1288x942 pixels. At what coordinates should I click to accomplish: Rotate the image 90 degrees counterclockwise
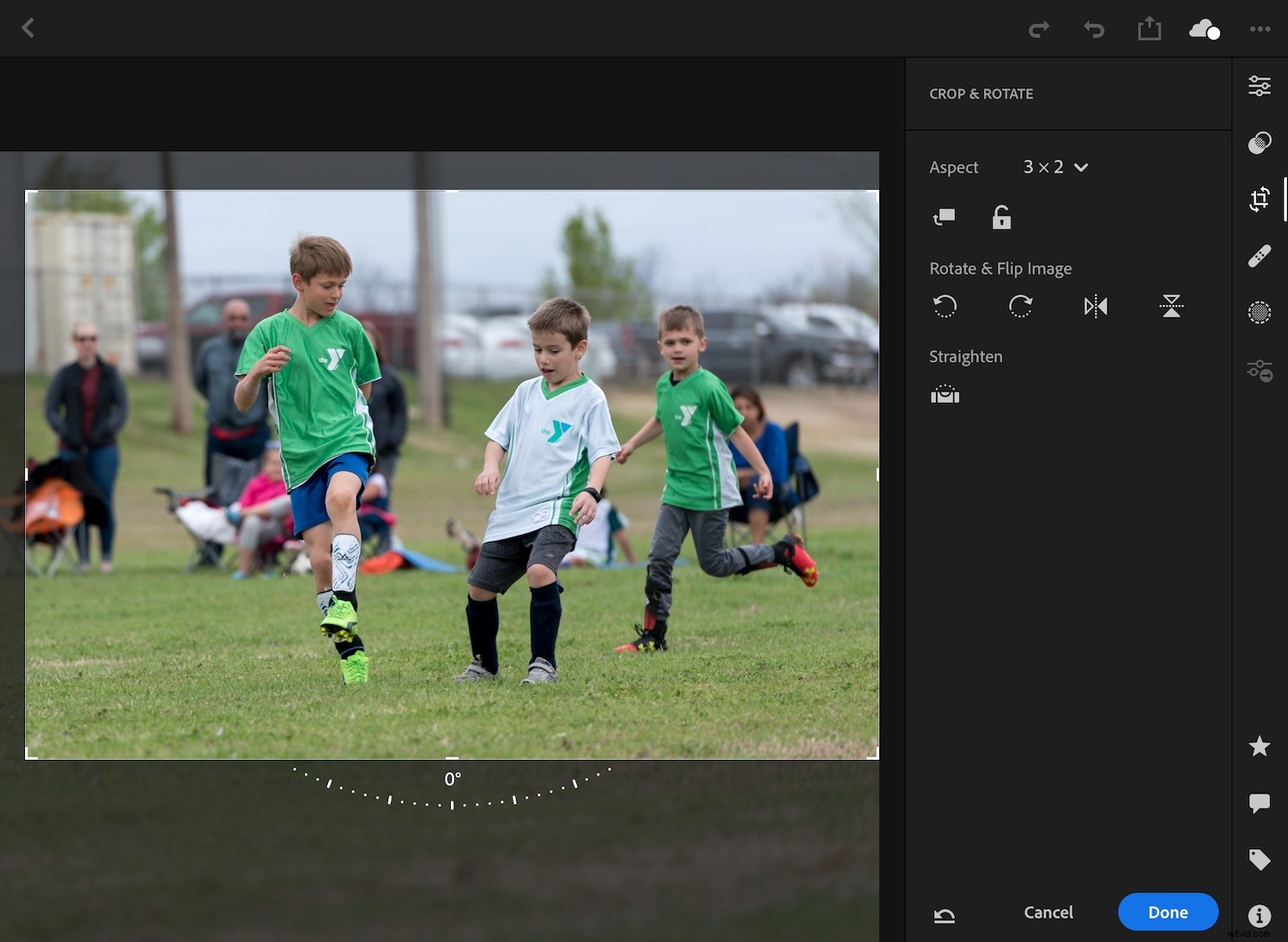pyautogui.click(x=945, y=306)
